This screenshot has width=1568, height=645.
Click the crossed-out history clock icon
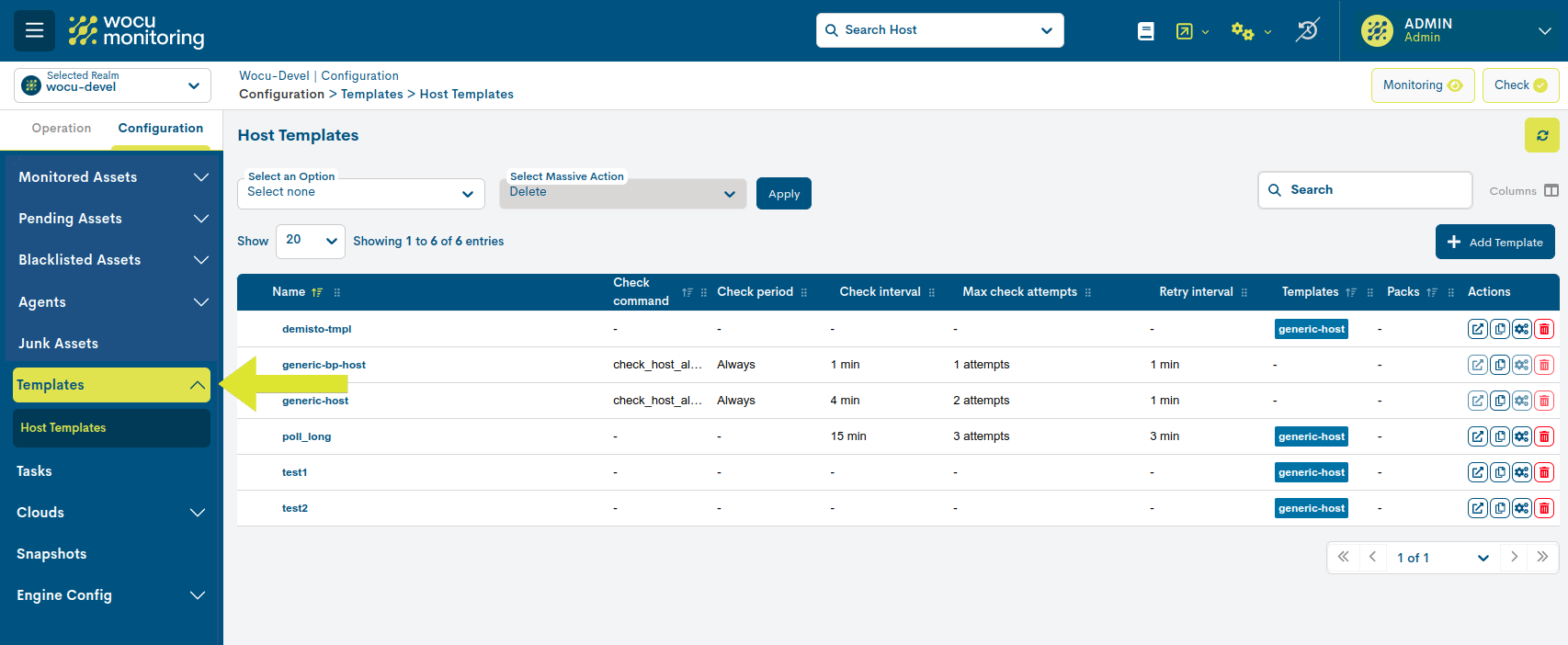click(x=1307, y=30)
